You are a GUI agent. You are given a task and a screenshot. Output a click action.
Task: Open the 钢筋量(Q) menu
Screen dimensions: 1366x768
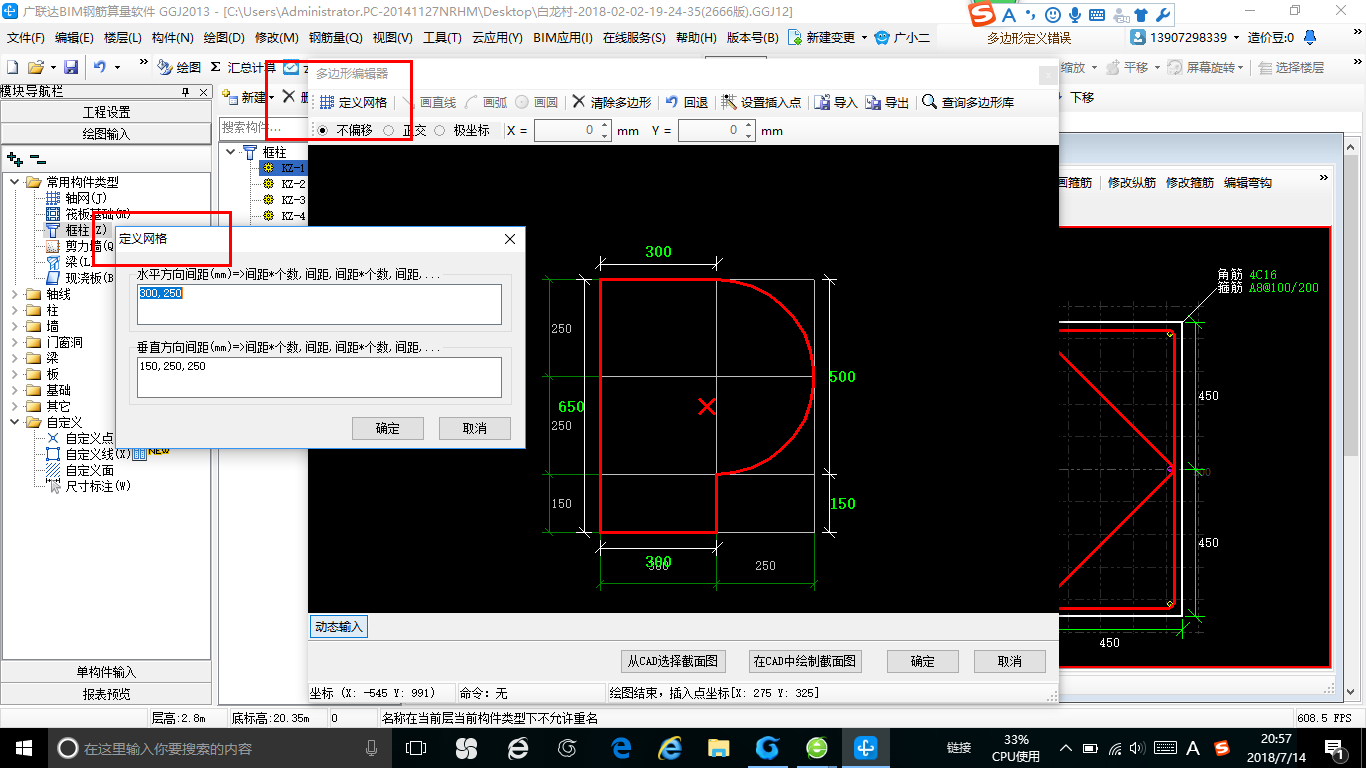(335, 38)
